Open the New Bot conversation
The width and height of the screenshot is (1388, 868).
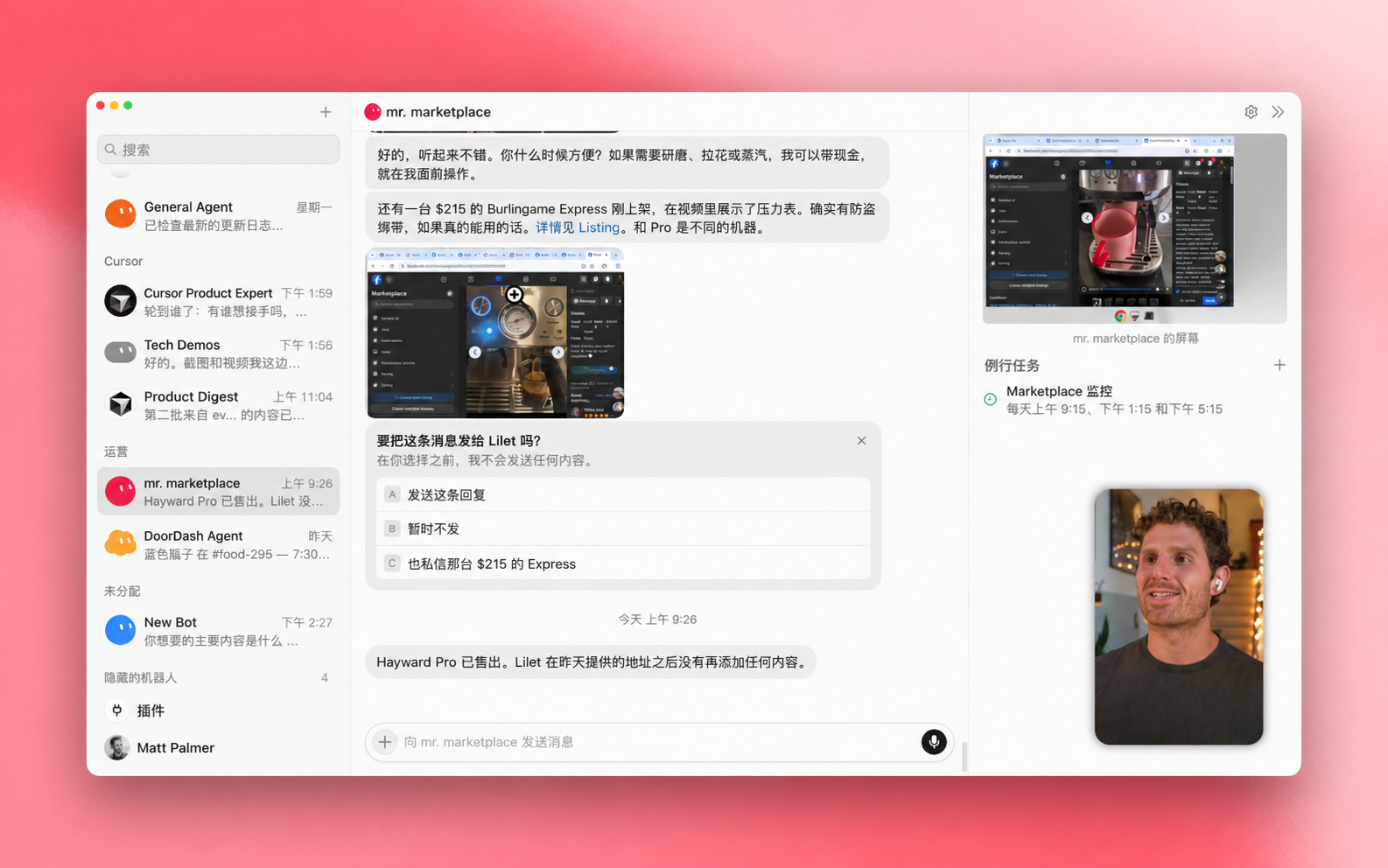218,631
